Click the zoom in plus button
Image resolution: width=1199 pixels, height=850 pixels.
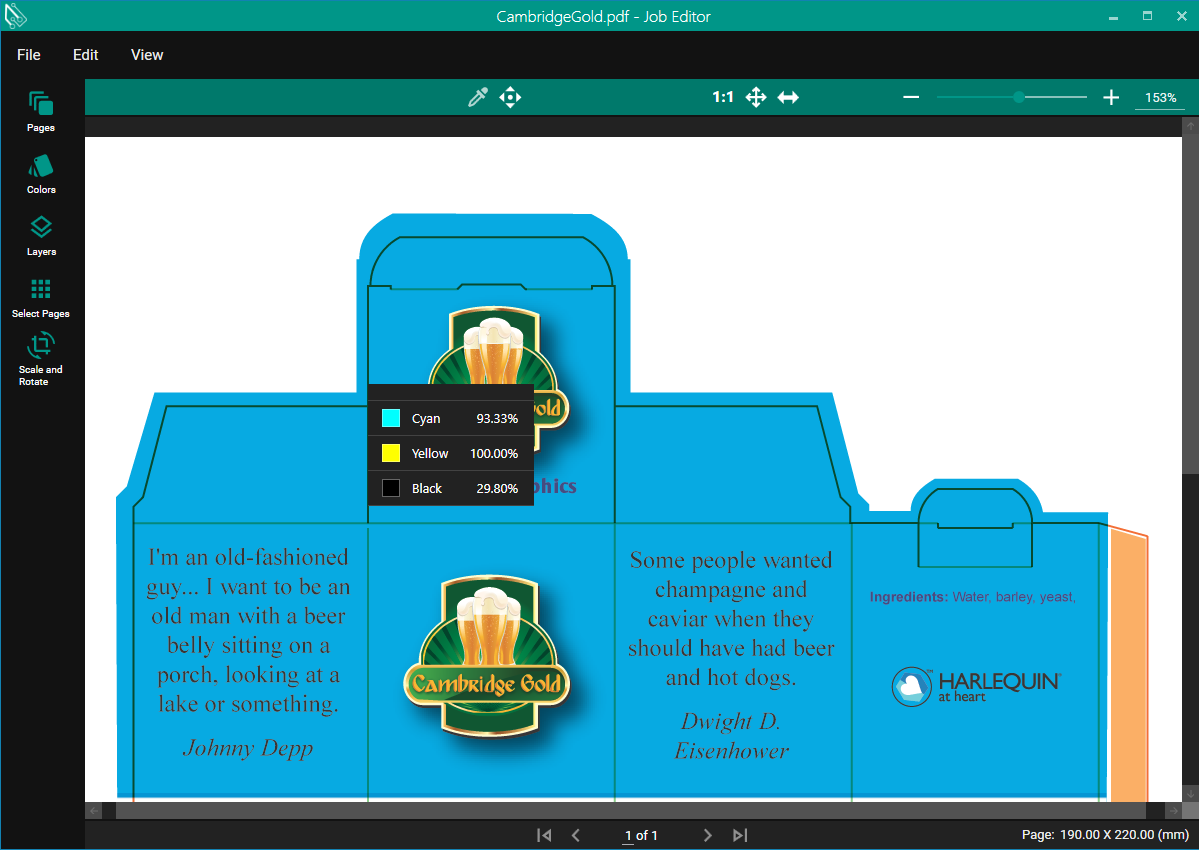(x=1111, y=97)
